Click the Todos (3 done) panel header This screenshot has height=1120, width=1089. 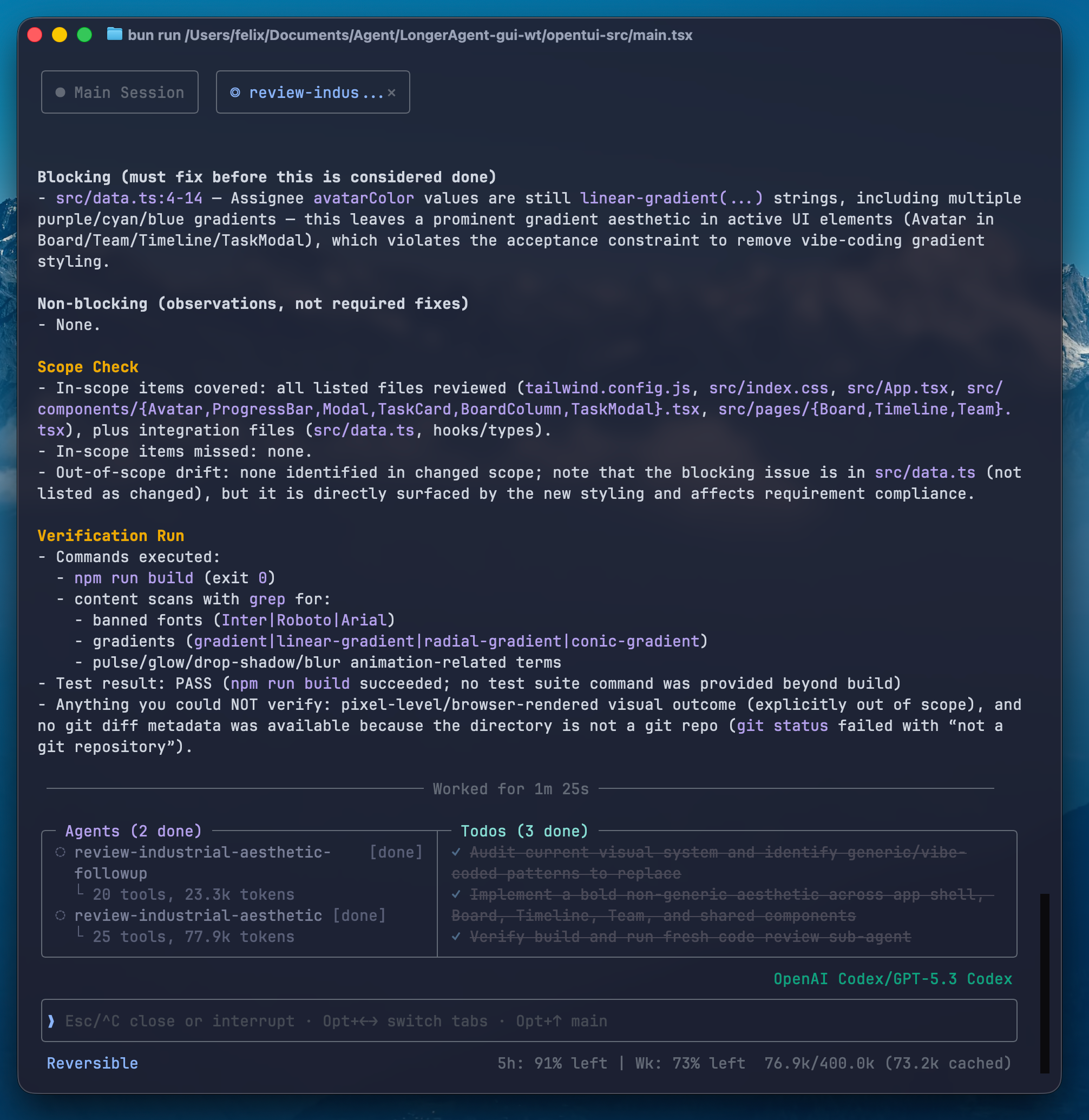(x=524, y=831)
